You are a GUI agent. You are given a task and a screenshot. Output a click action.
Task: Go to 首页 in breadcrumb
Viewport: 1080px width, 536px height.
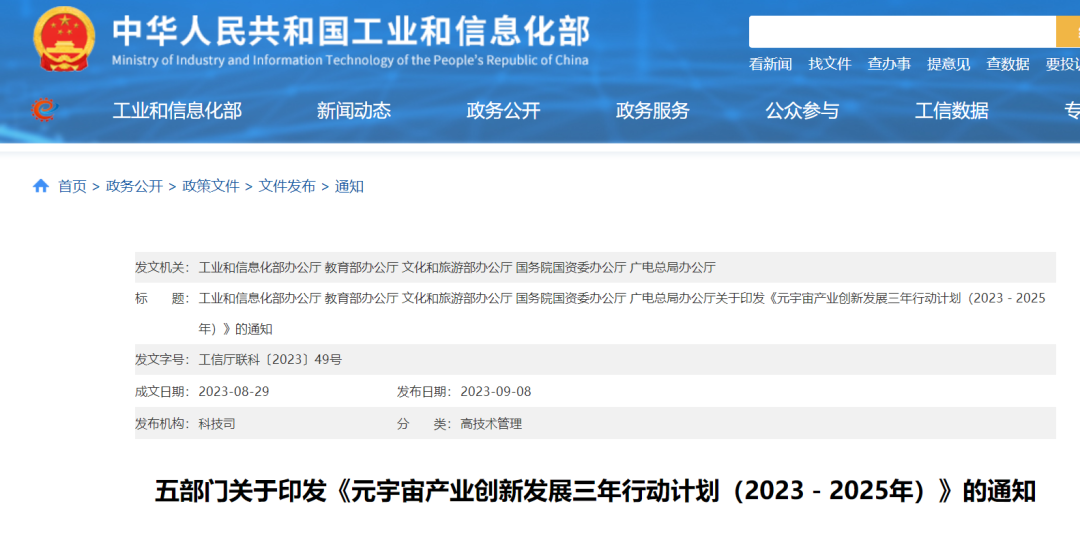pyautogui.click(x=72, y=186)
